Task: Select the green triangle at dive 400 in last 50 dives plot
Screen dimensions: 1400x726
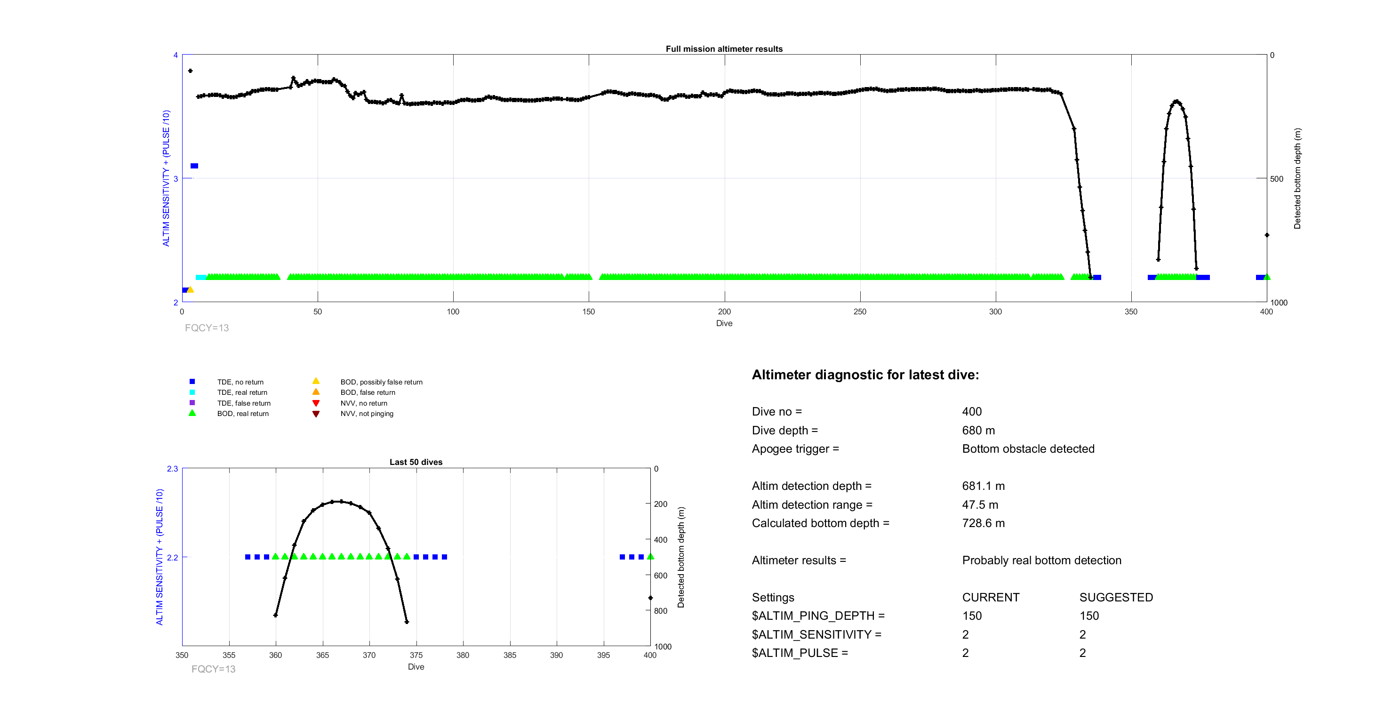Action: (x=651, y=557)
